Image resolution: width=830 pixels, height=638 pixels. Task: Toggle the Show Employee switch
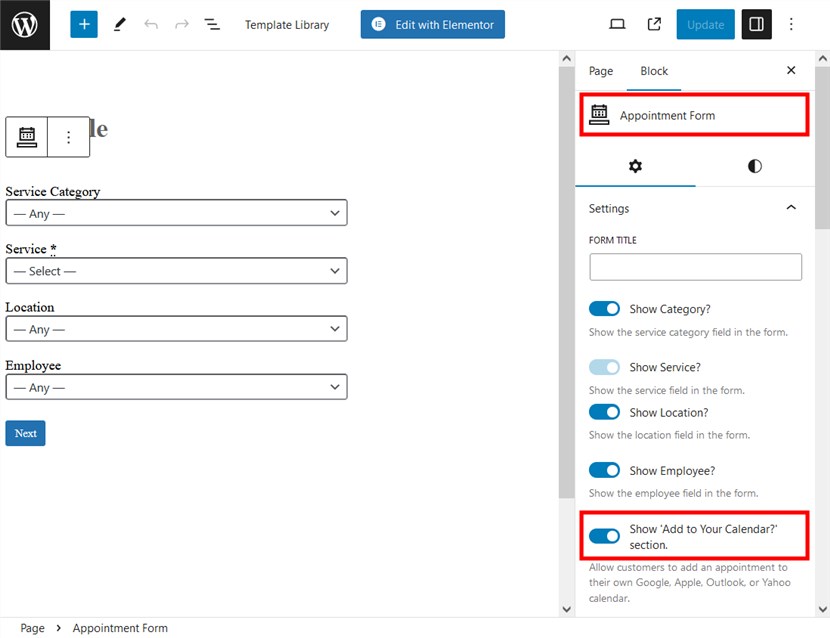[604, 470]
